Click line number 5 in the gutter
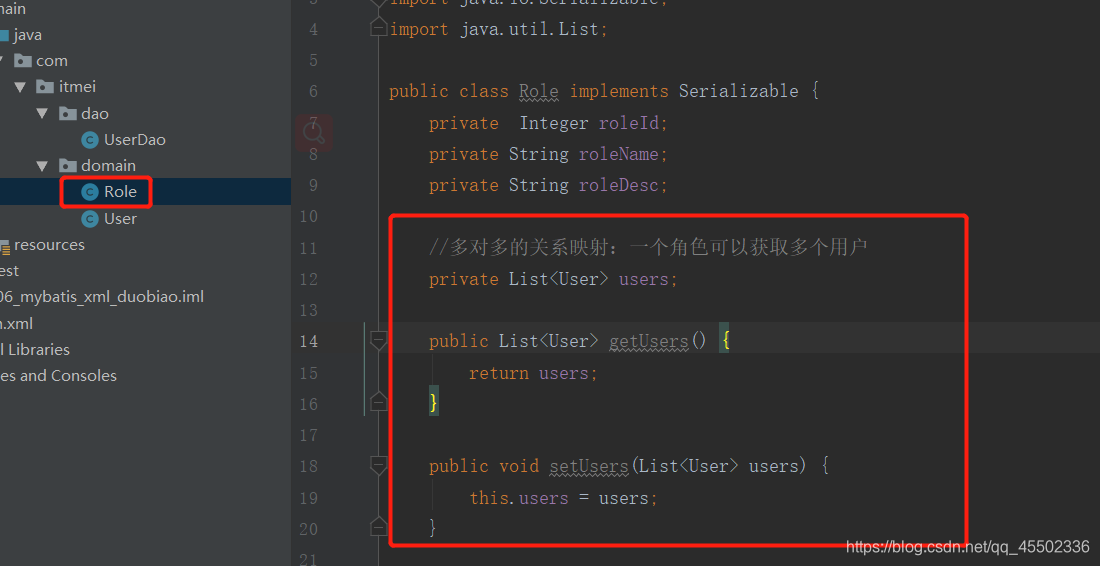The image size is (1100, 566). tap(313, 60)
